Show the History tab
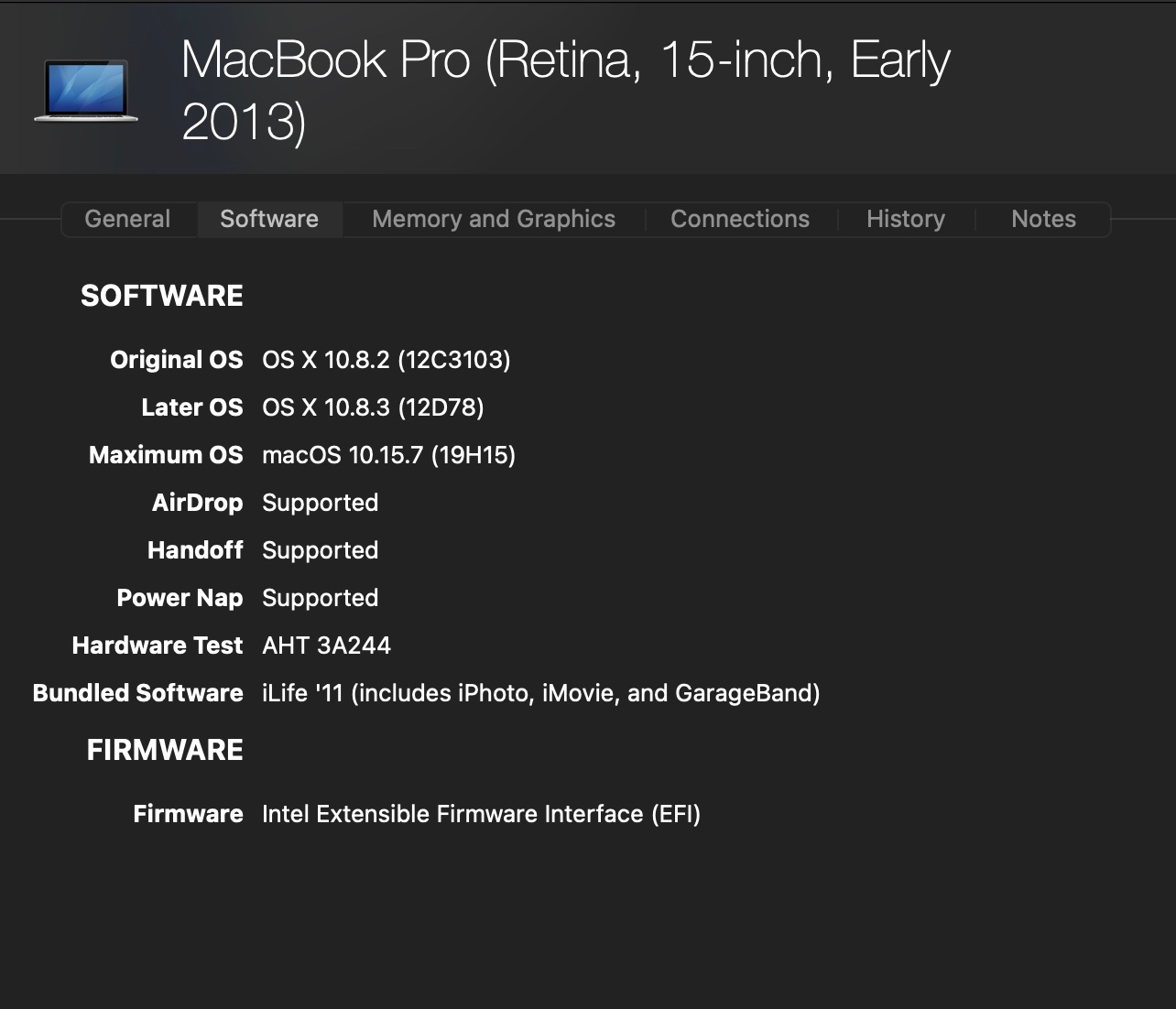The width and height of the screenshot is (1176, 1009). point(906,219)
